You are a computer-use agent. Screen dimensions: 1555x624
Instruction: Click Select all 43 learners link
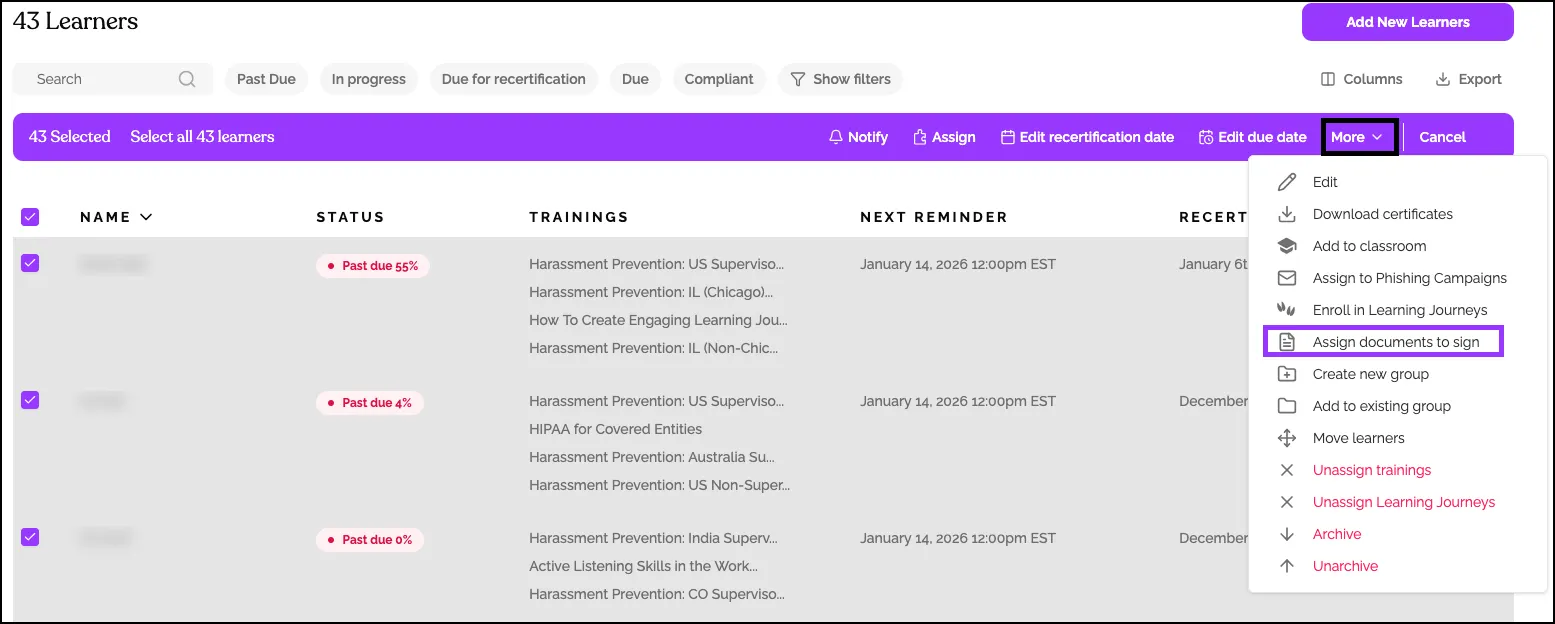coord(202,137)
